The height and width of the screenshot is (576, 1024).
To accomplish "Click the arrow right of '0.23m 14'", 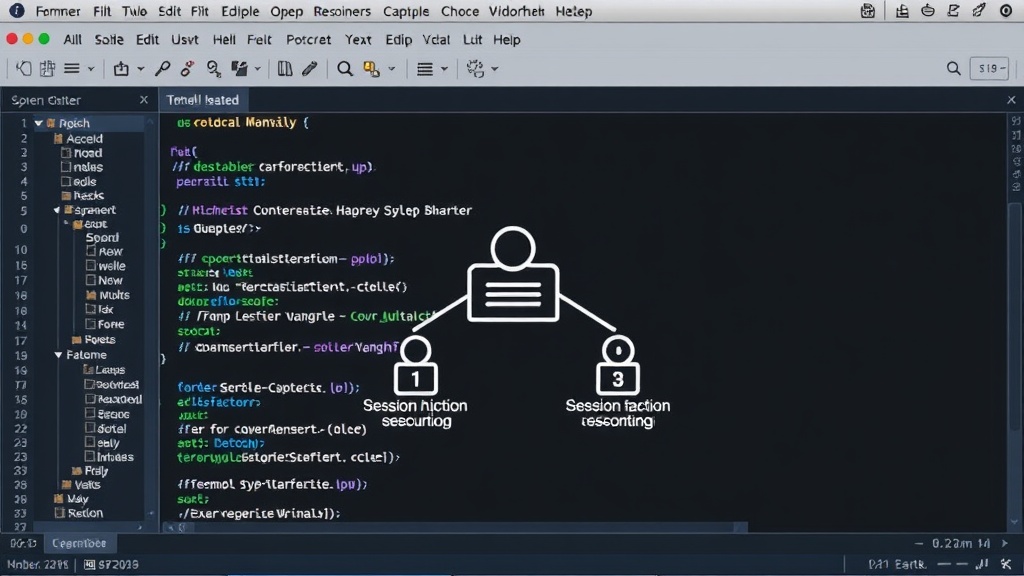I will coord(1004,543).
